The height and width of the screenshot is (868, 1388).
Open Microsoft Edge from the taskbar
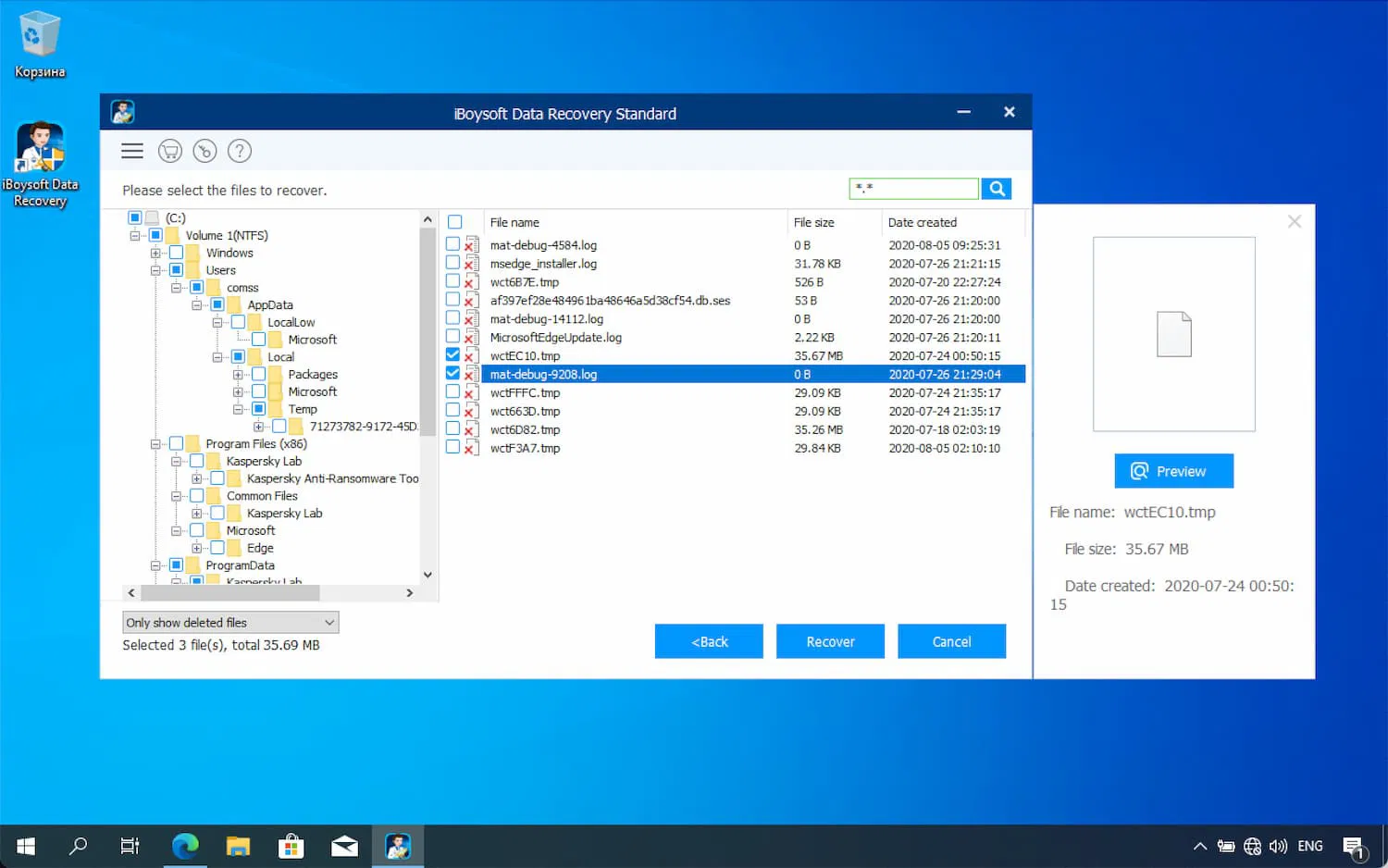(185, 845)
